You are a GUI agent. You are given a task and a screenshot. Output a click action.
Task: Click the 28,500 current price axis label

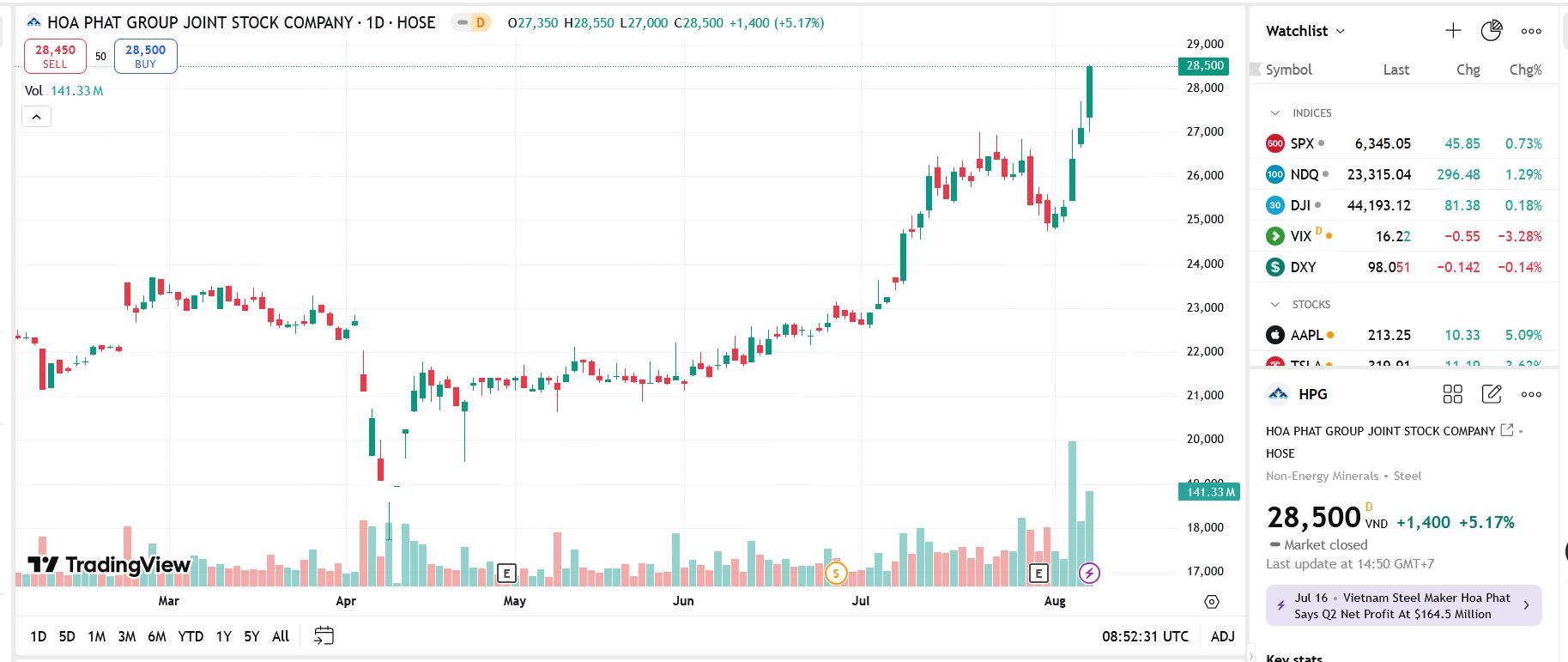(x=1204, y=66)
